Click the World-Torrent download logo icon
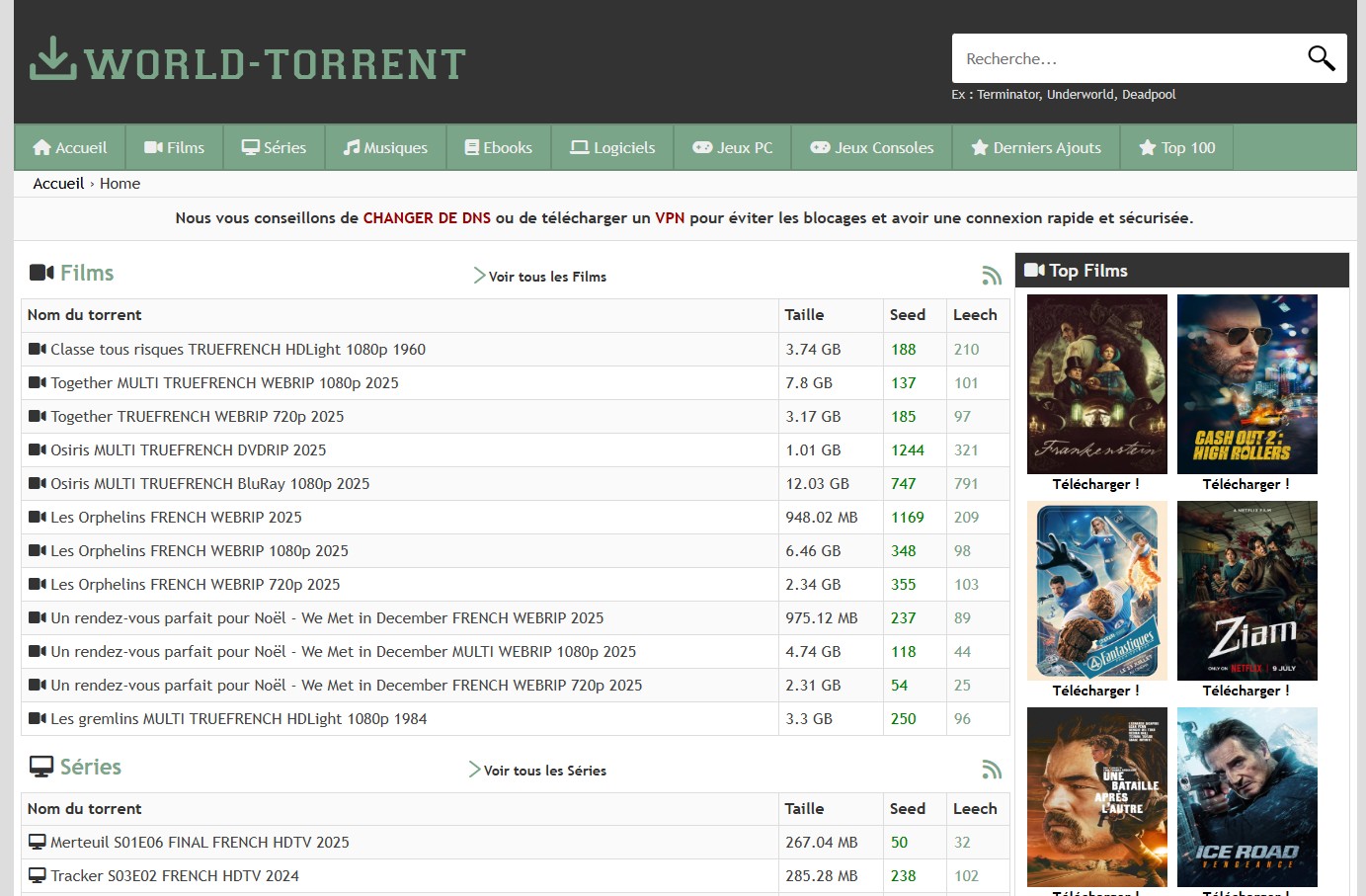Viewport: 1366px width, 896px height. [x=52, y=59]
